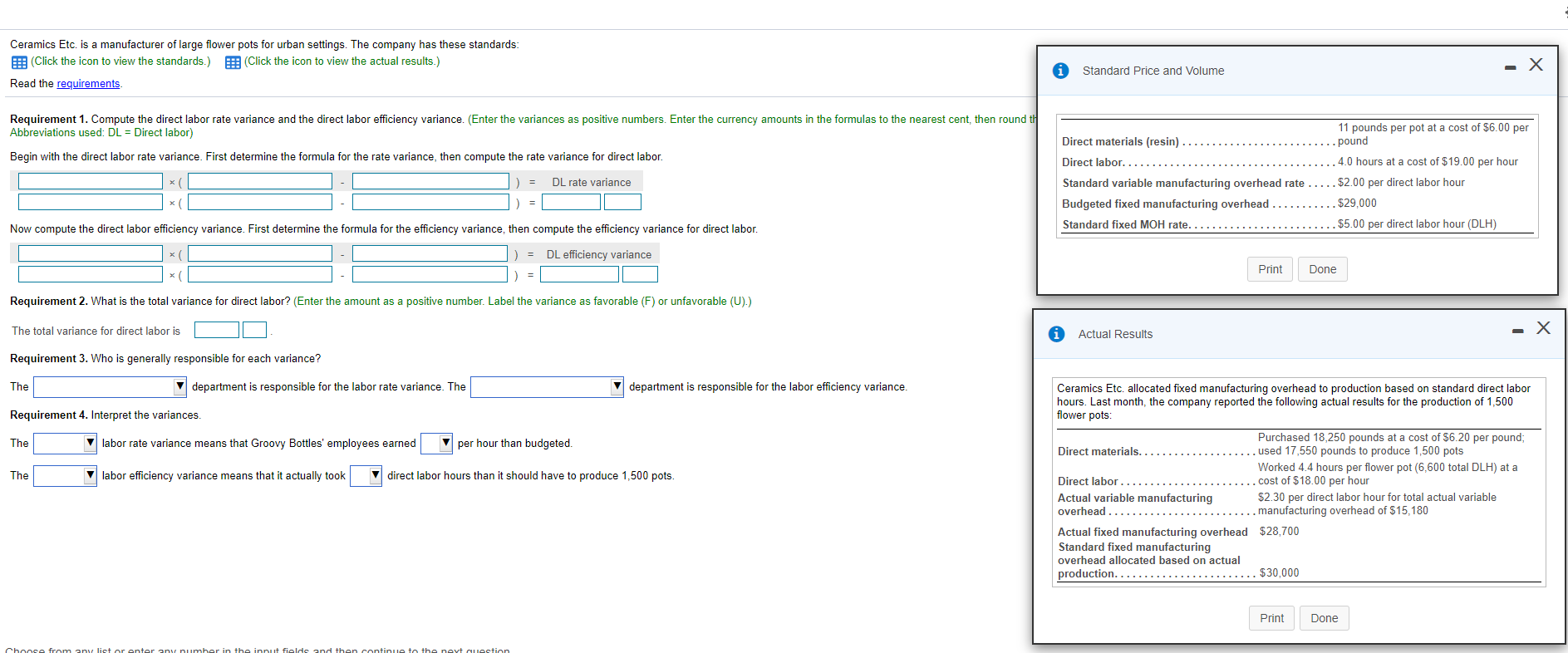Click the '$30,000' allocated overhead value
Image resolution: width=1568 pixels, height=653 pixels.
tap(1279, 573)
